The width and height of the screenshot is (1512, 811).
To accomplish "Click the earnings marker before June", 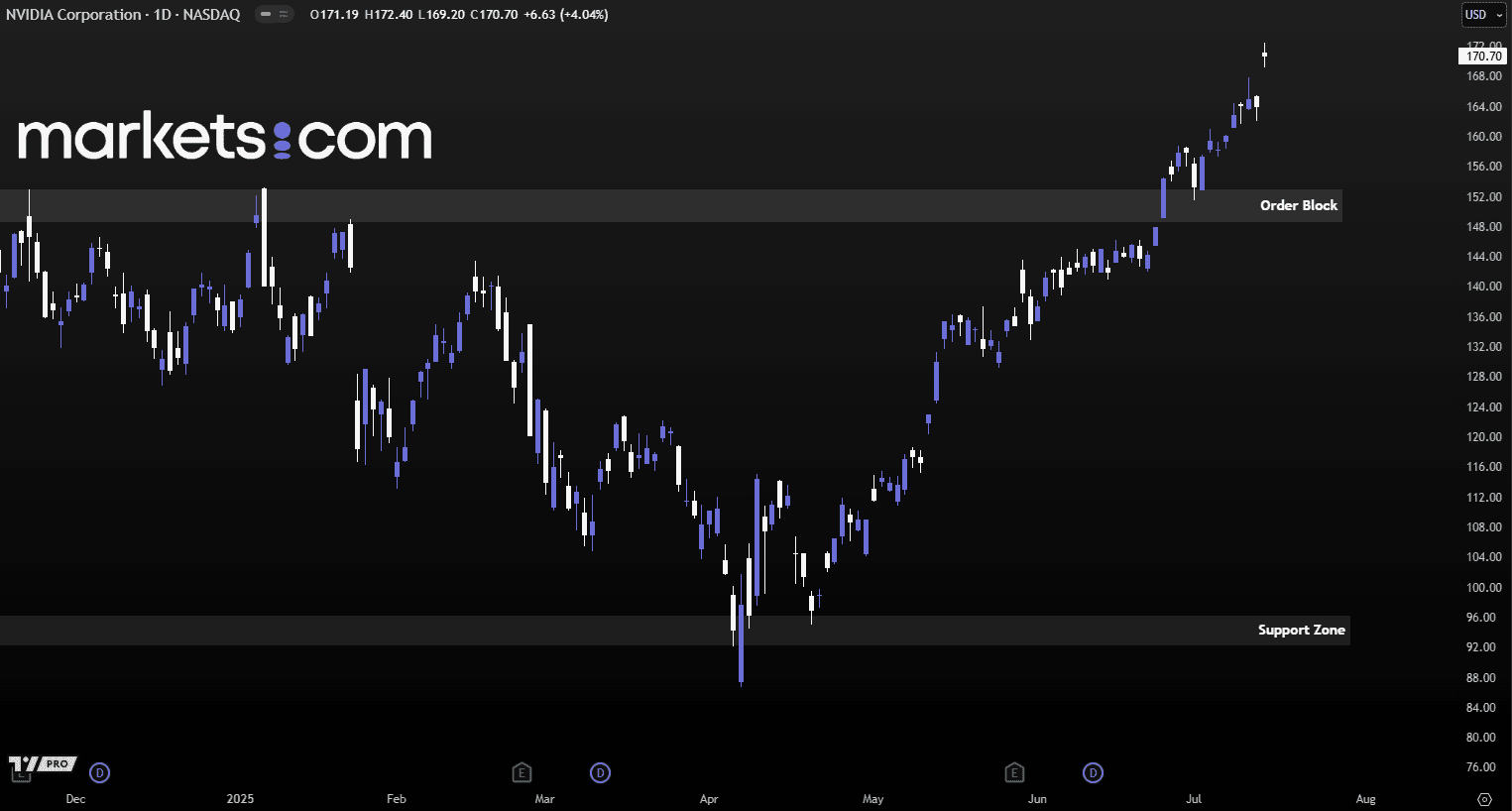I will coord(1013,772).
